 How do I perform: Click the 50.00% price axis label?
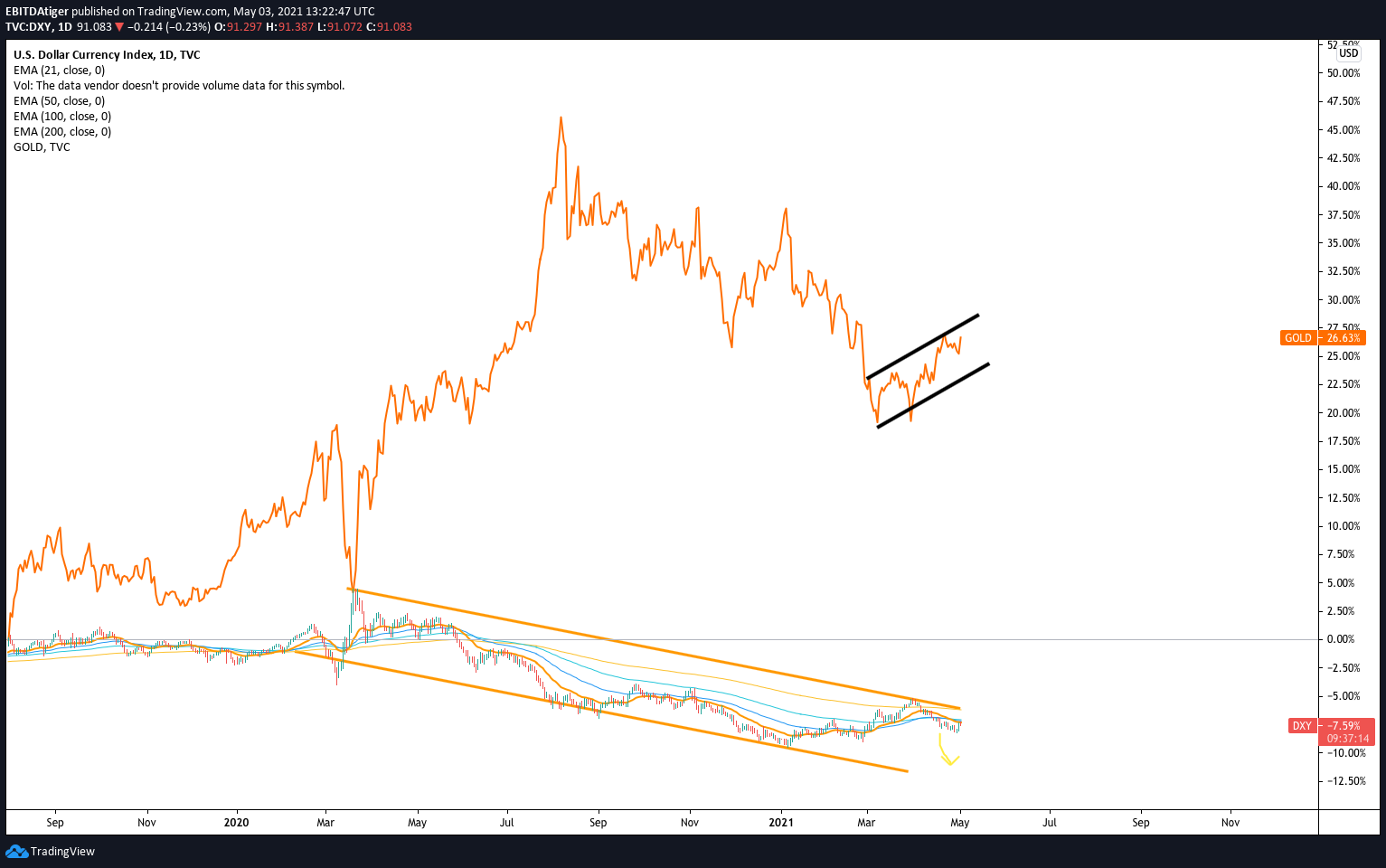pos(1344,73)
